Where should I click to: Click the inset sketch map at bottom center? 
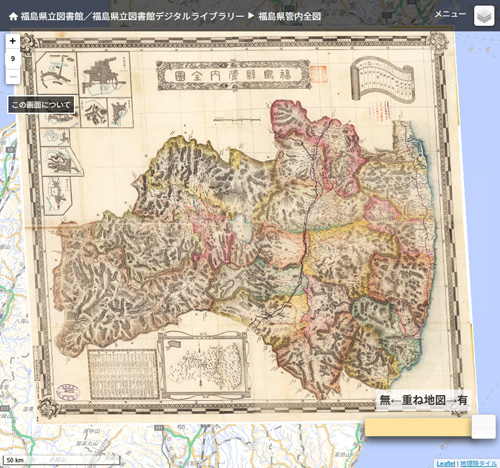203,366
